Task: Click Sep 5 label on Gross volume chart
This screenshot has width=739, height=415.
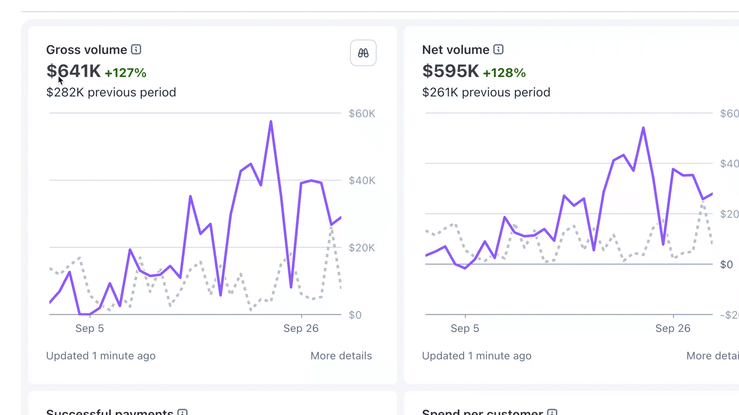Action: coord(89,327)
